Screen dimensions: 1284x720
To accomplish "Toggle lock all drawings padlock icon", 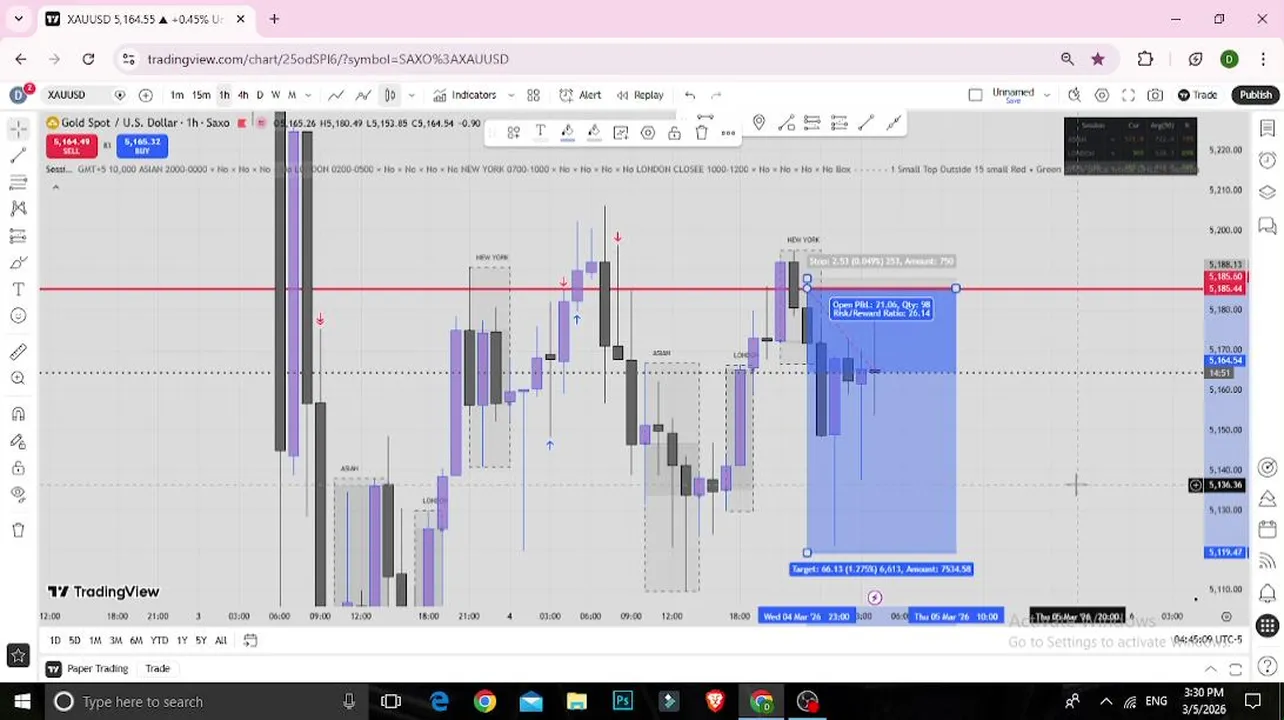I will point(18,467).
